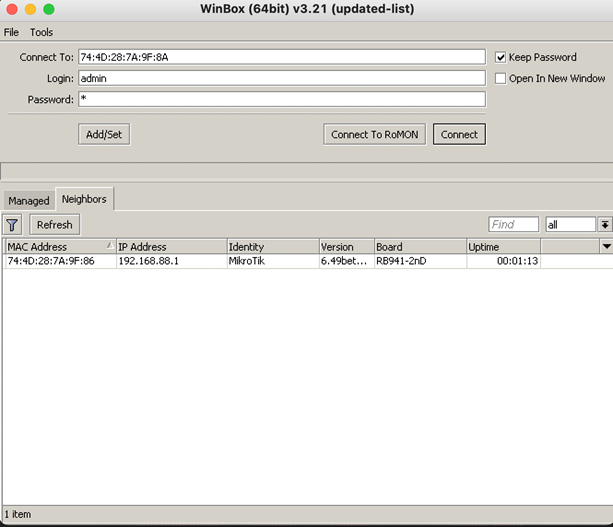Click Connect To RoMON button
The image size is (613, 527).
coord(375,135)
